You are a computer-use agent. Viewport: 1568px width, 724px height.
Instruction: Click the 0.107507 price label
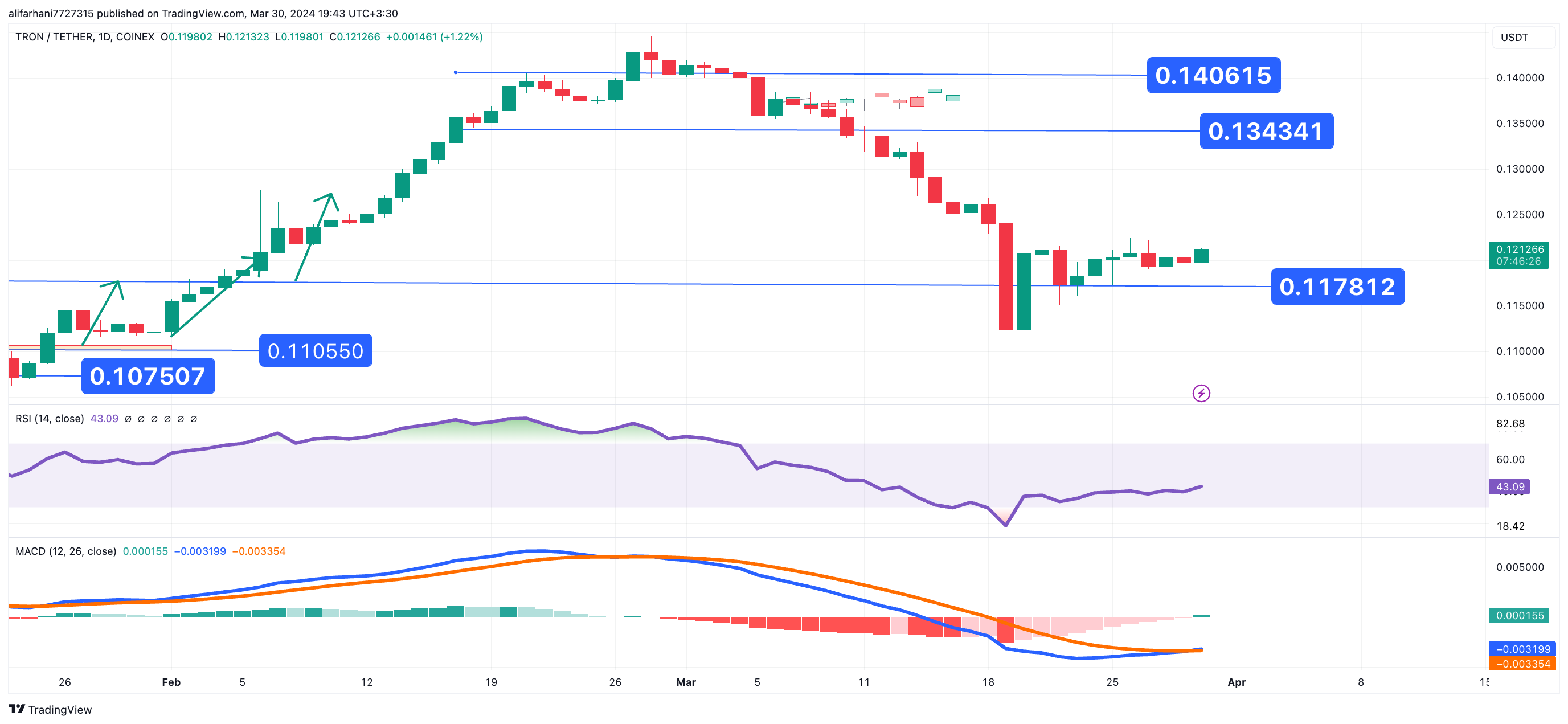coord(148,377)
